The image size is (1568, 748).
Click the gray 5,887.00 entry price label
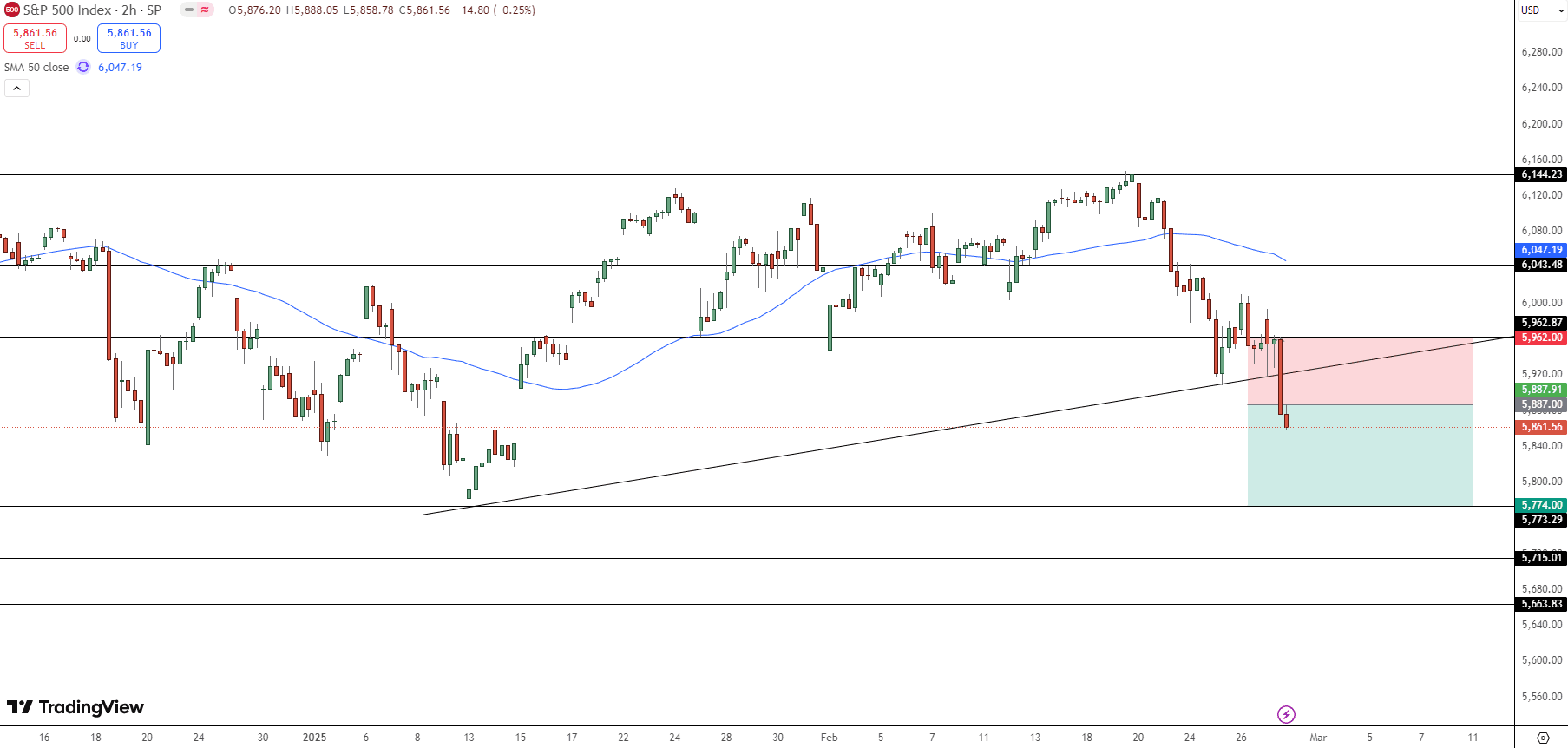1542,404
